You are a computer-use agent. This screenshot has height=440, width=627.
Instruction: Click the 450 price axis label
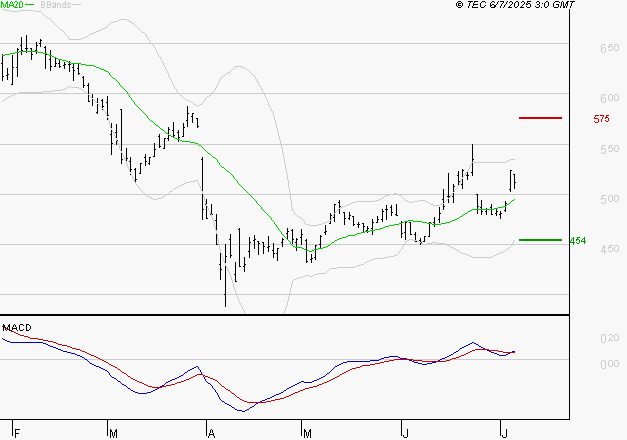click(609, 249)
